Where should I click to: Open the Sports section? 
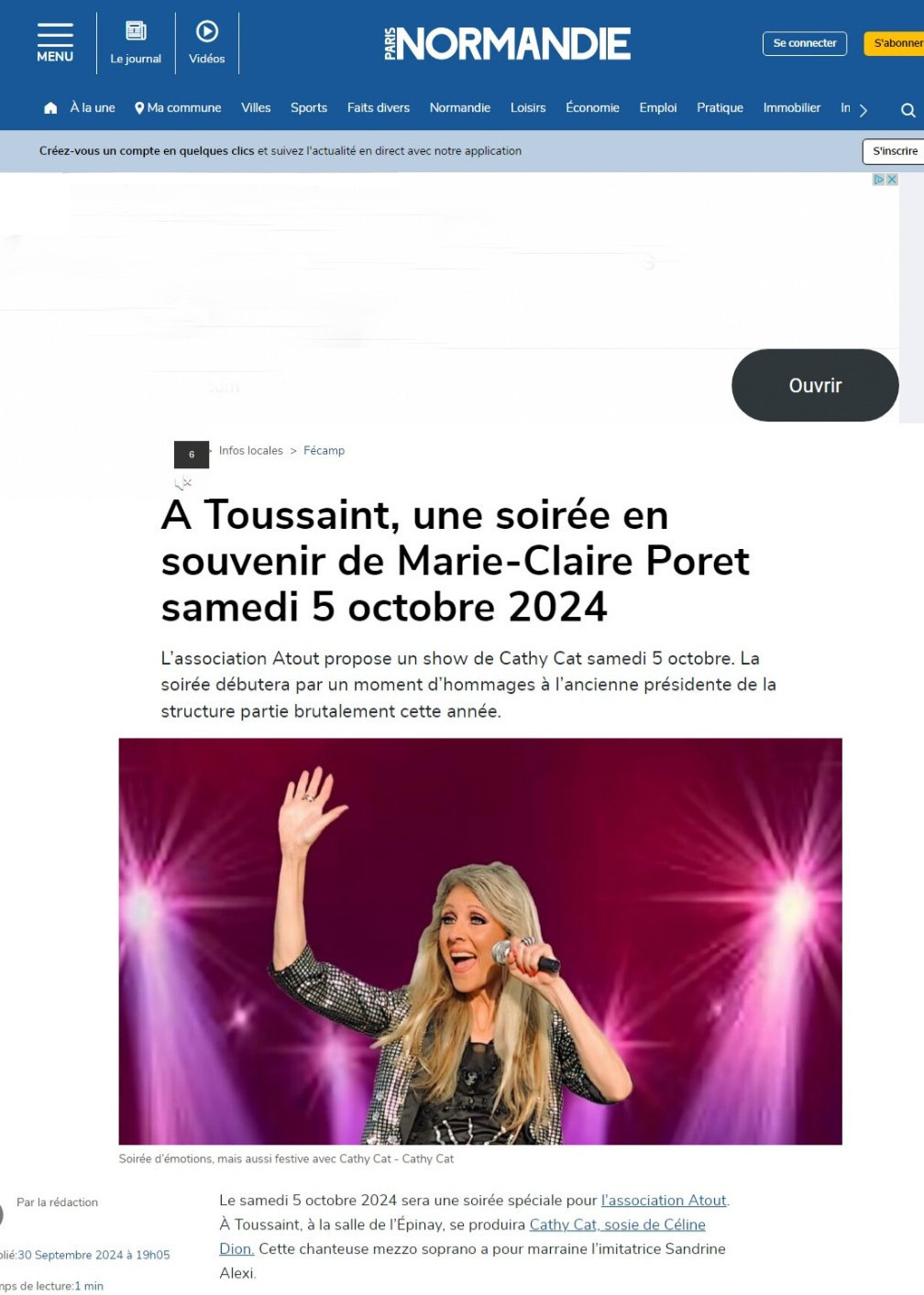309,107
